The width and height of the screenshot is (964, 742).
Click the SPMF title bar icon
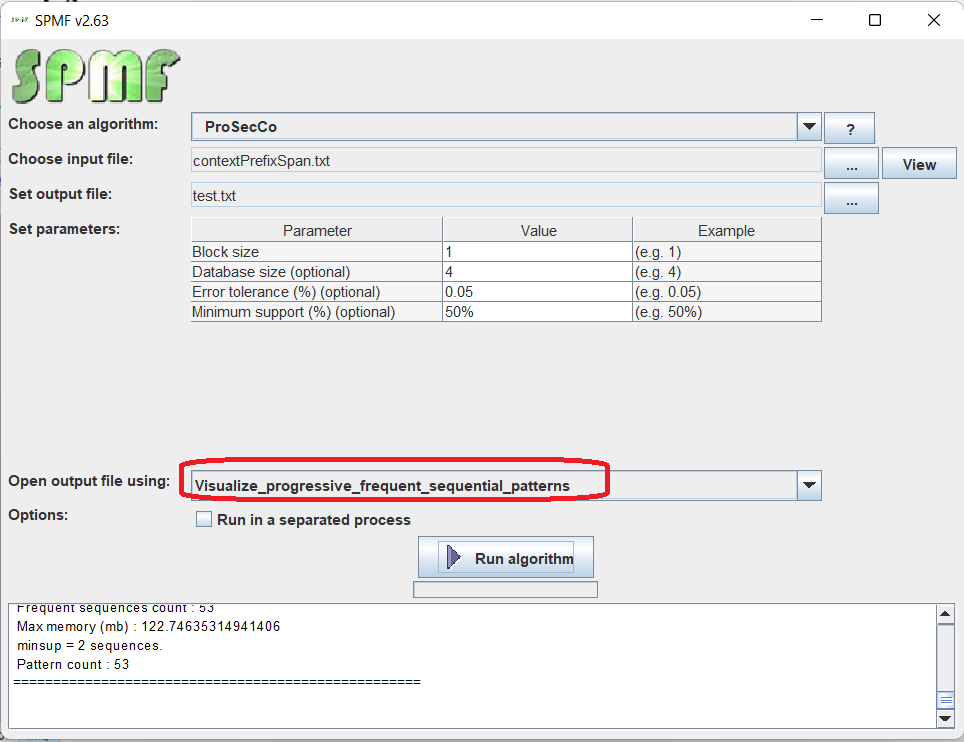(x=19, y=20)
